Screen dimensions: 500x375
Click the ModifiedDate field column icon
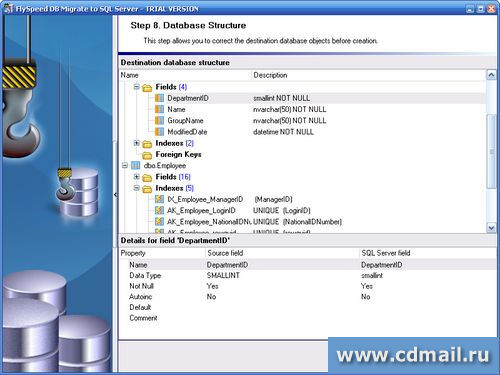(159, 132)
